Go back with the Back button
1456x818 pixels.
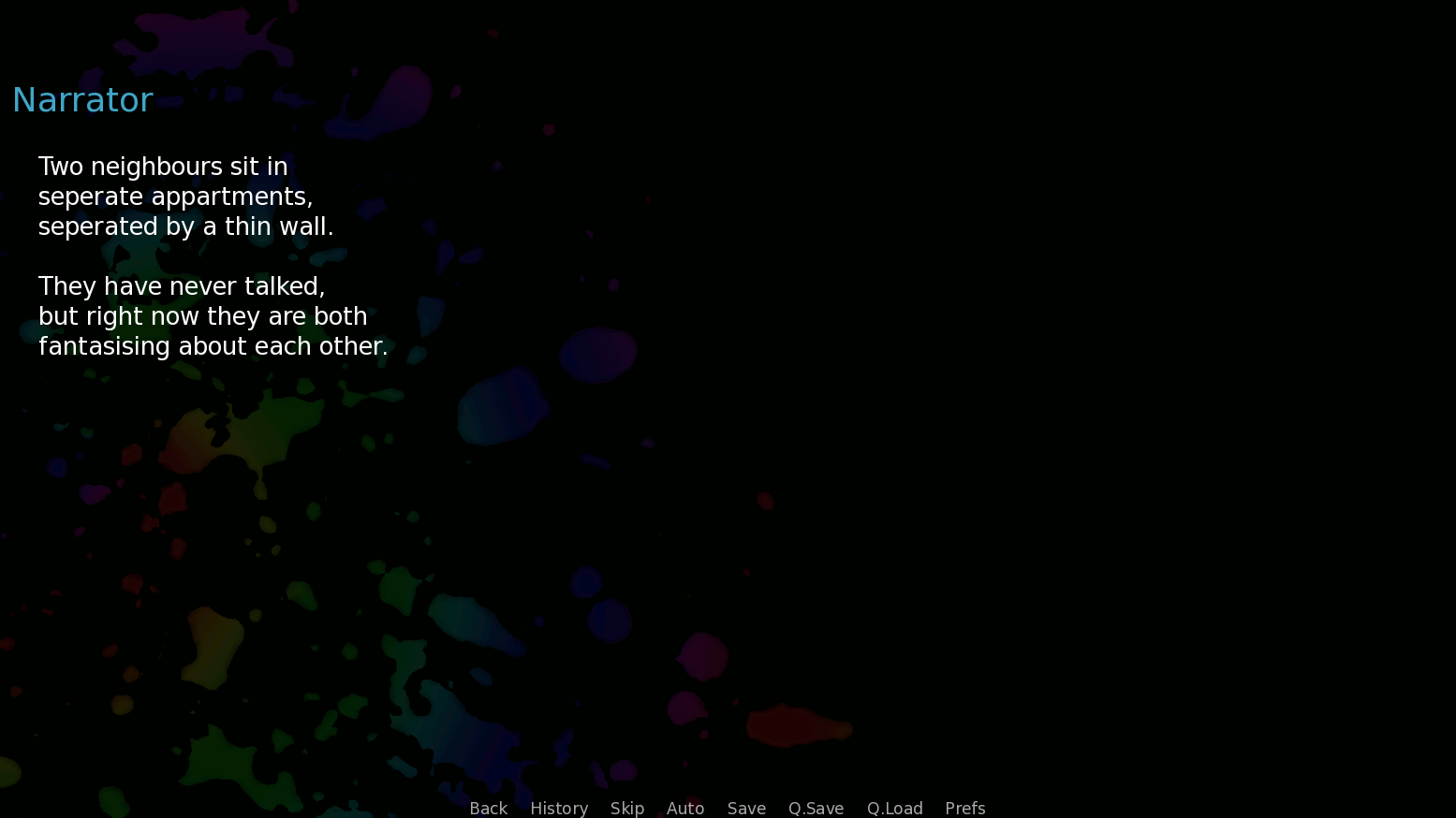[488, 808]
